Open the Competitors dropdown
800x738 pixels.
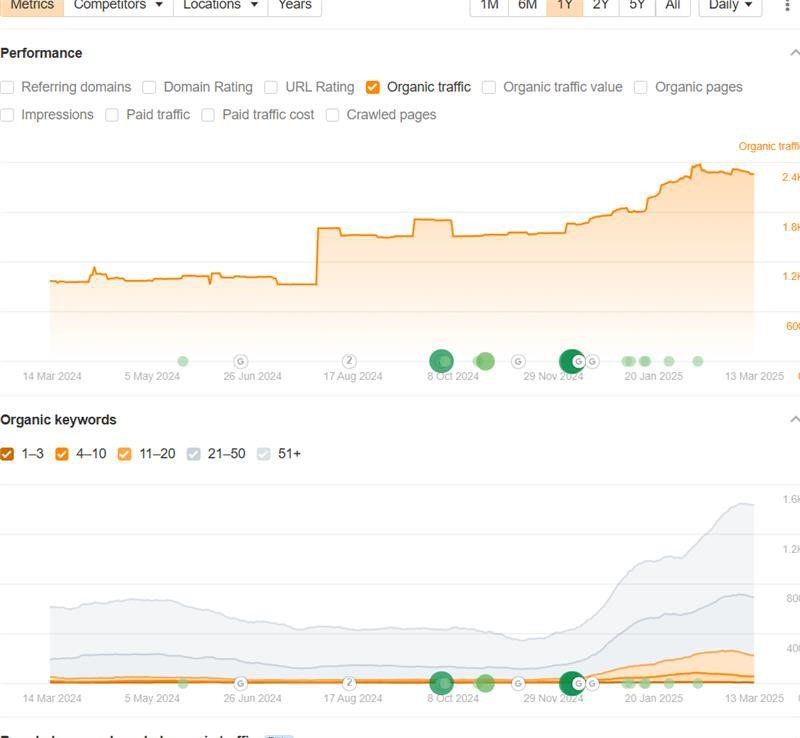coord(118,5)
